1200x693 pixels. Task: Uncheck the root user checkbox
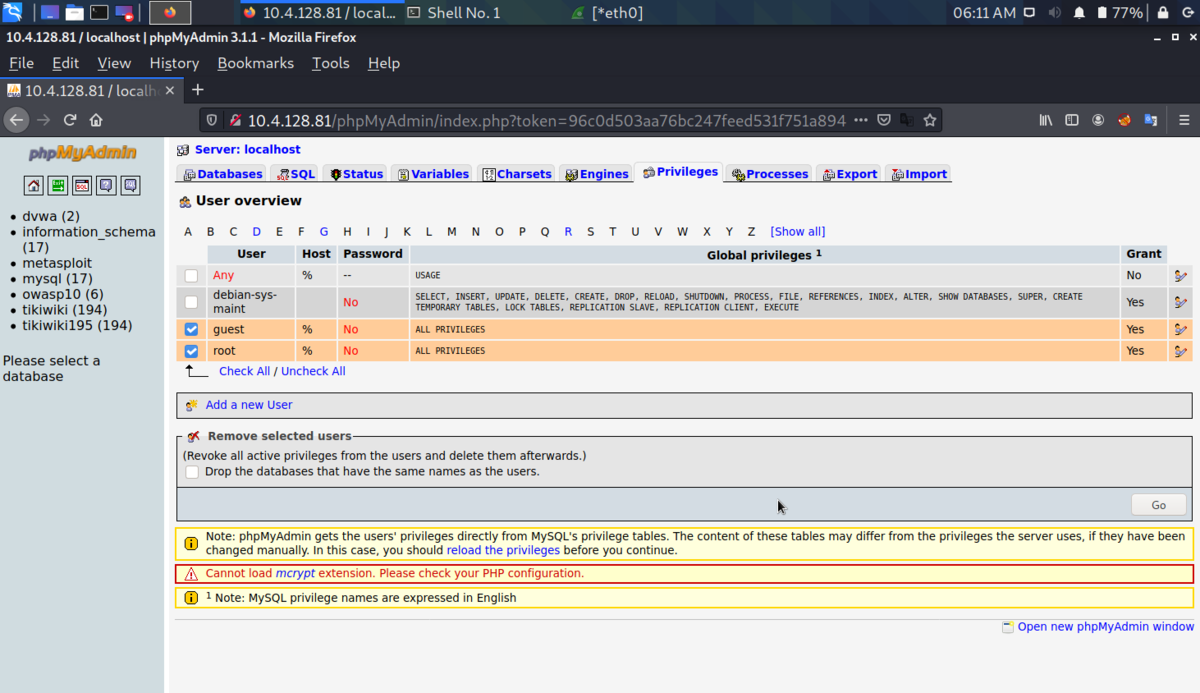[x=191, y=351]
